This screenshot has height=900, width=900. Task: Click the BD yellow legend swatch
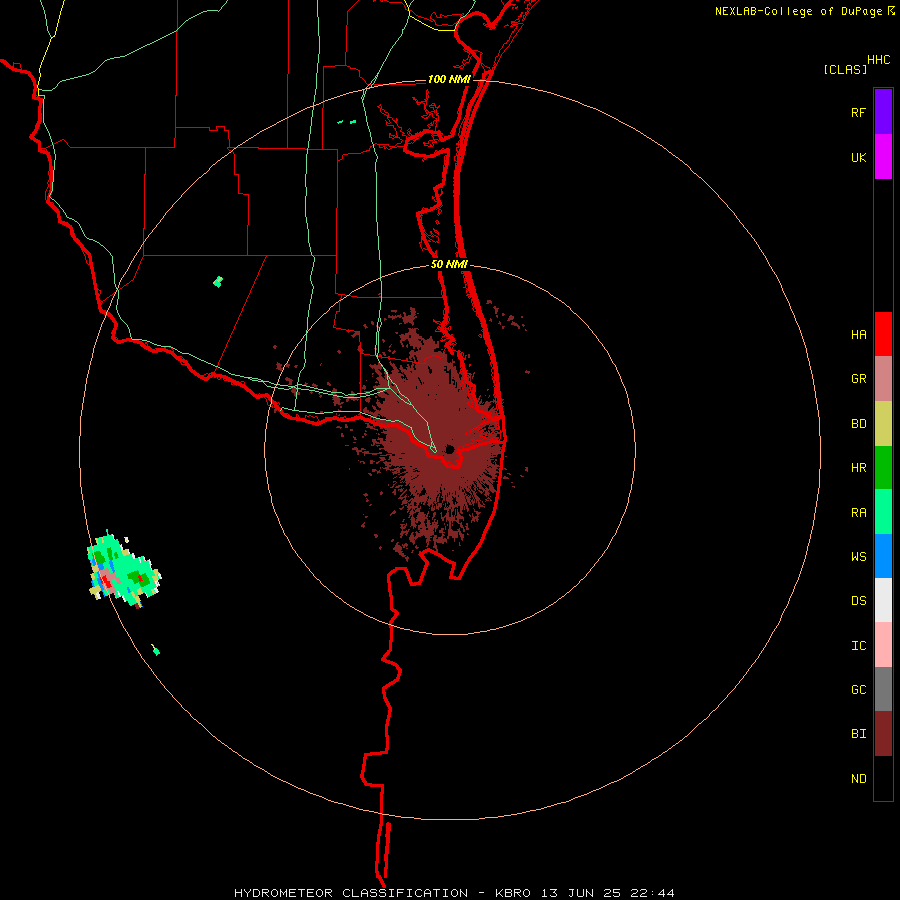(883, 424)
